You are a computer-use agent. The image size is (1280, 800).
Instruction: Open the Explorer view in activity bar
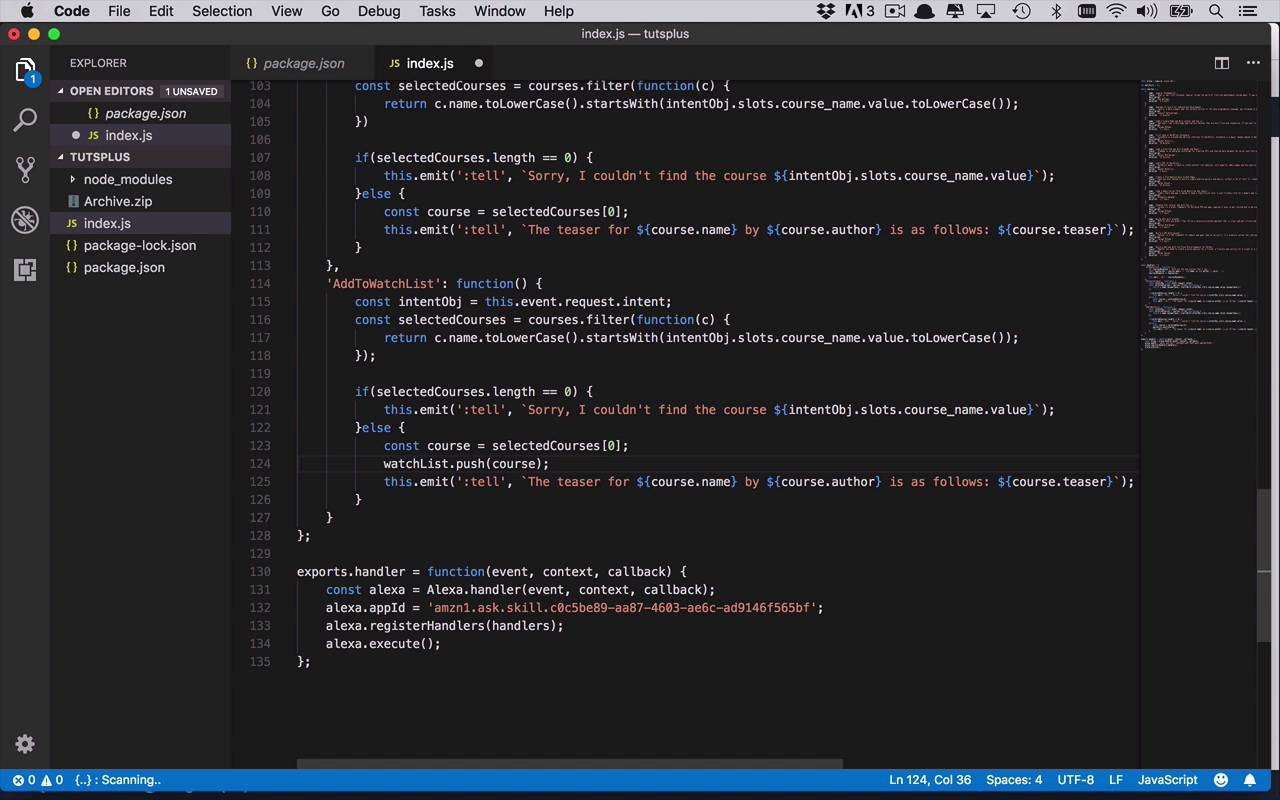click(x=25, y=71)
